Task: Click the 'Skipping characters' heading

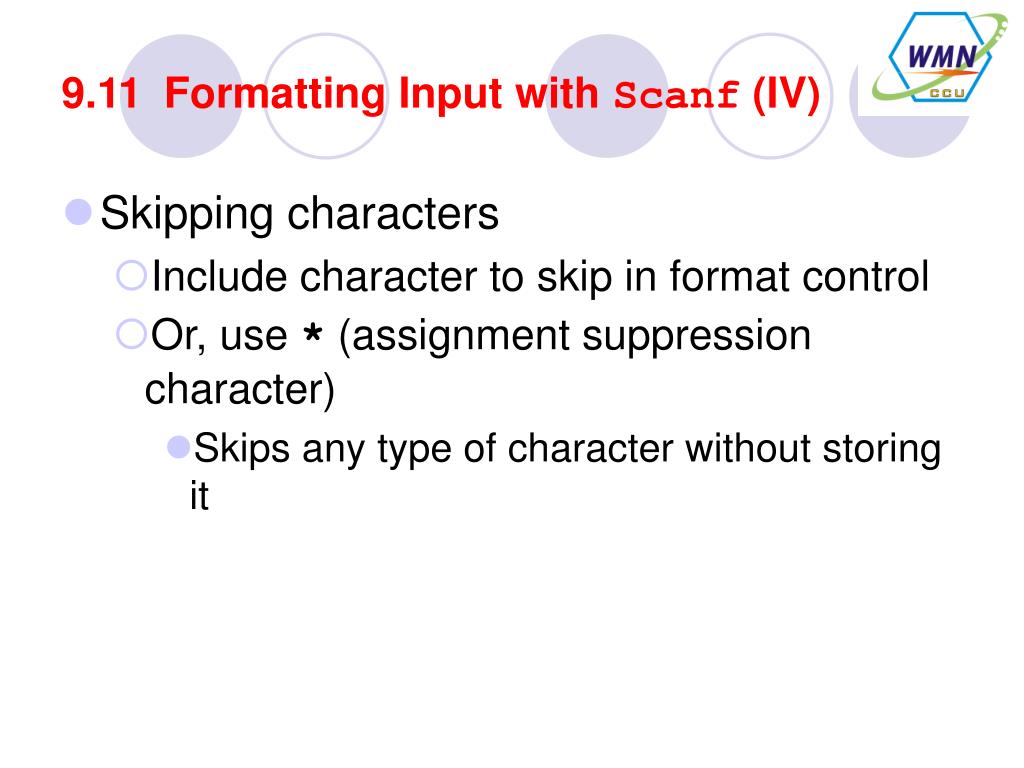Action: [x=299, y=213]
